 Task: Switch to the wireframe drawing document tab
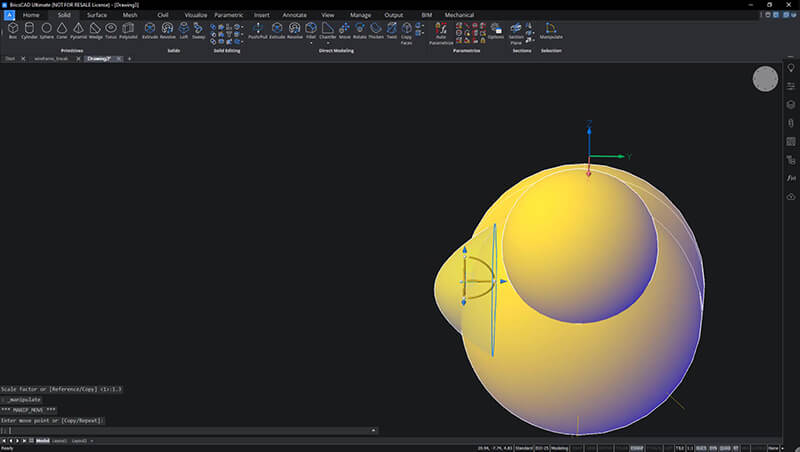tap(52, 59)
